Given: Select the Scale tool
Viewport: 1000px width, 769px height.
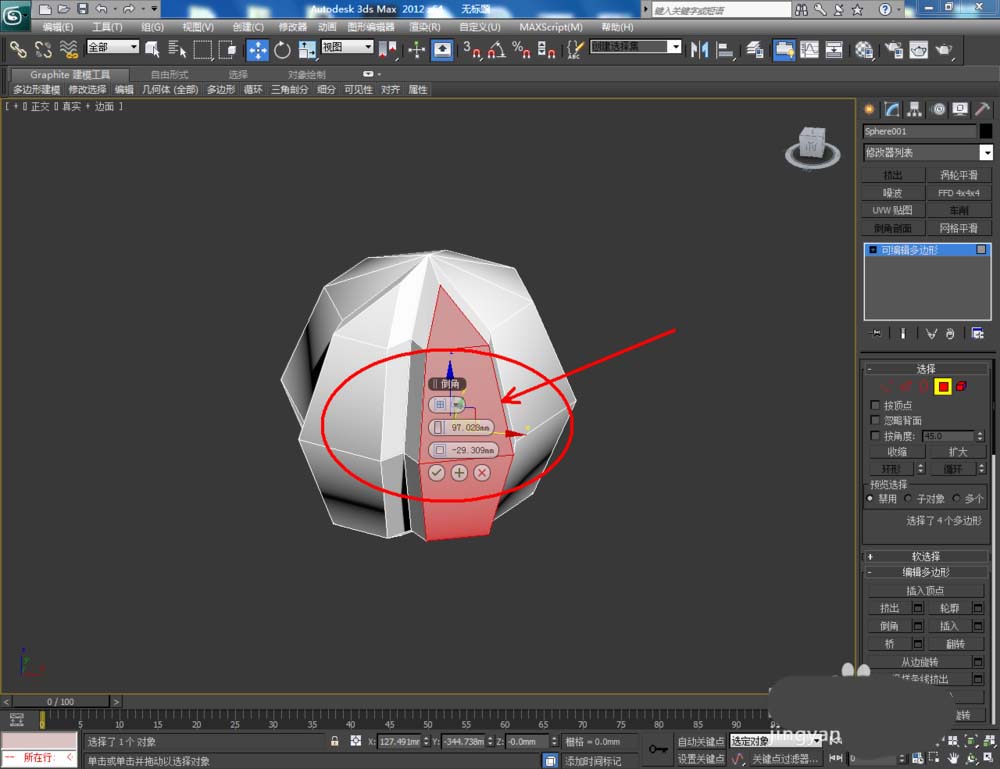Looking at the screenshot, I should coord(307,49).
